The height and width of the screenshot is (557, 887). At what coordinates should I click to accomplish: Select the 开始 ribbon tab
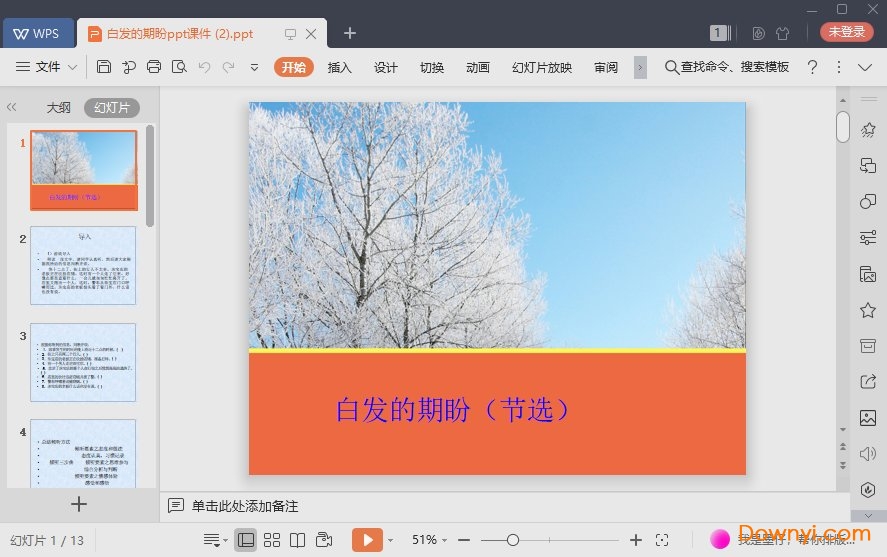coord(294,67)
